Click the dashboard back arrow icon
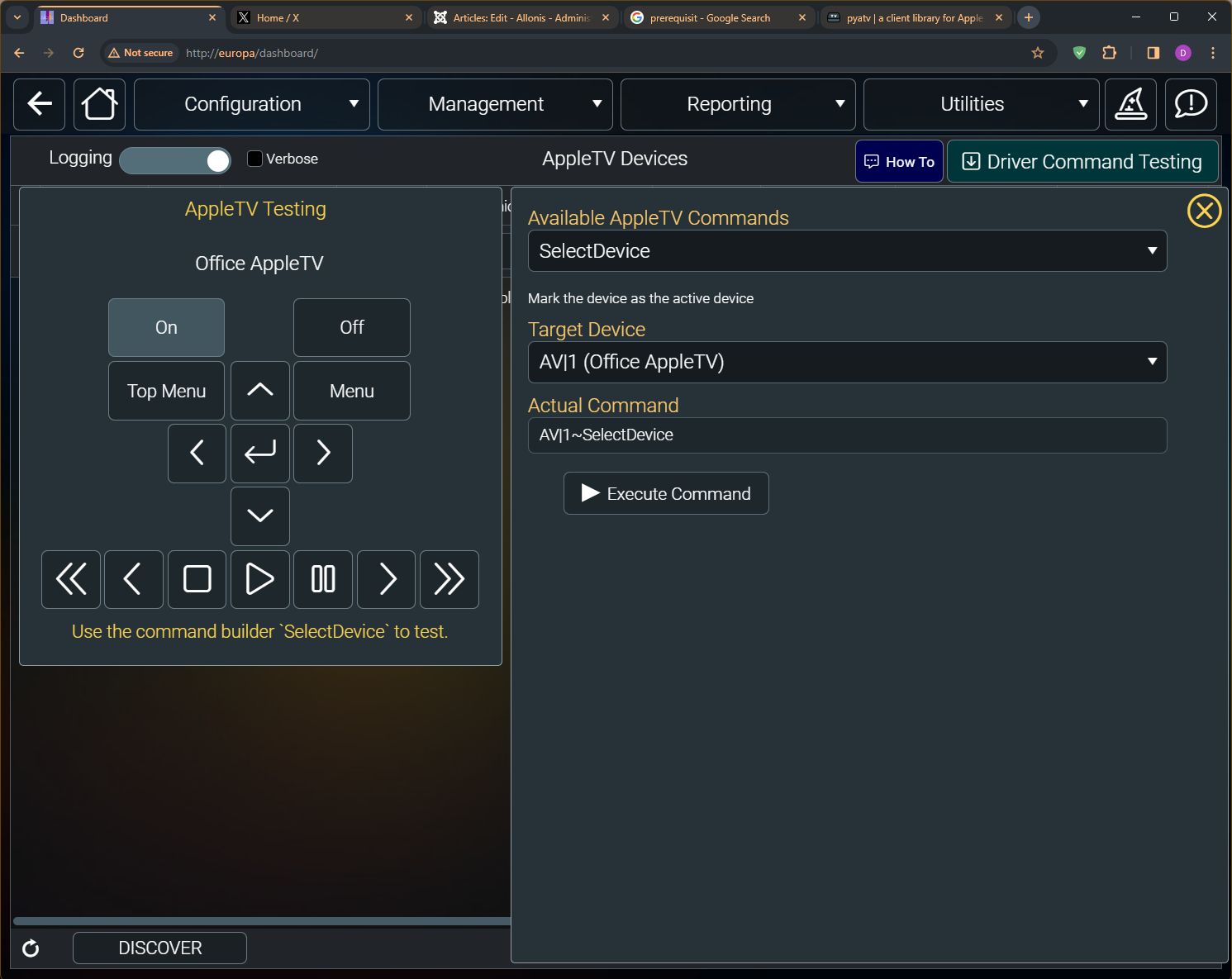1232x979 pixels. pyautogui.click(x=40, y=104)
